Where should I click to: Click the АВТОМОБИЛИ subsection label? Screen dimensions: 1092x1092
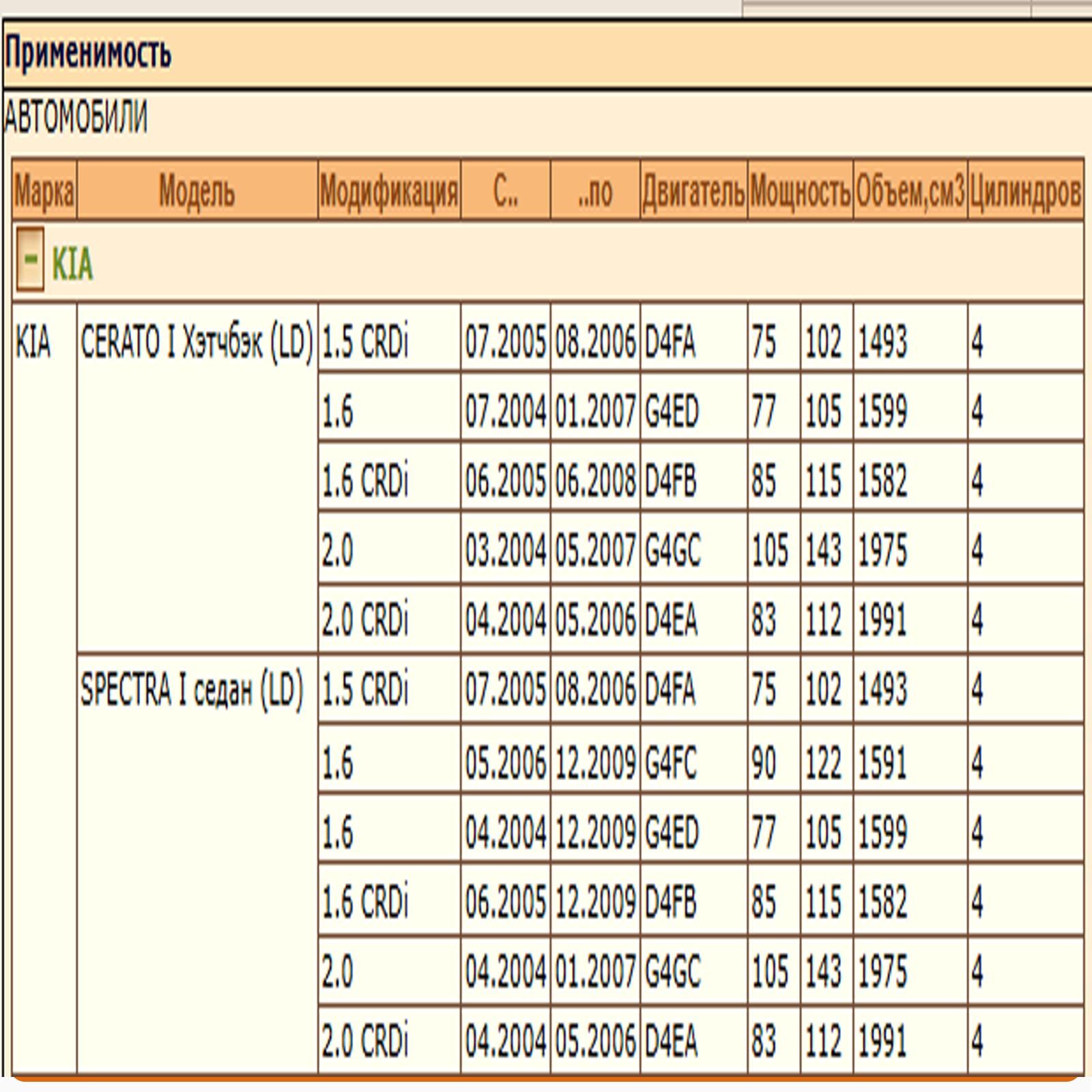[x=75, y=117]
